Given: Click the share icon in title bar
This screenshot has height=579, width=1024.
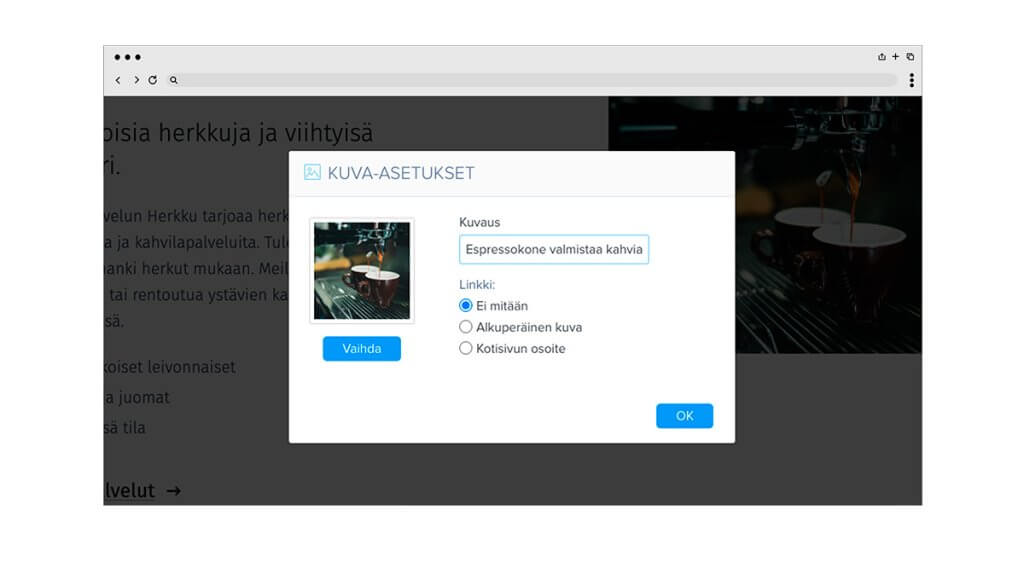Looking at the screenshot, I should (x=882, y=57).
